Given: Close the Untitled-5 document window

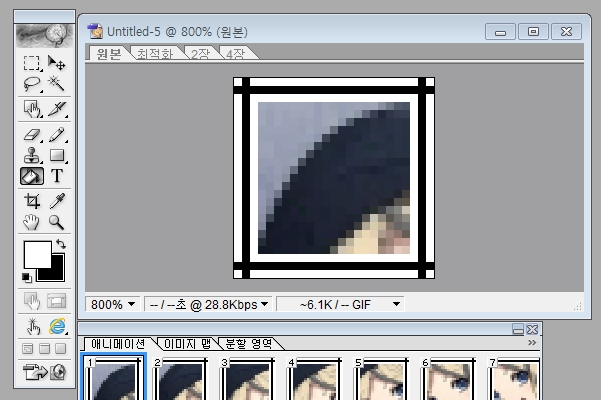Looking at the screenshot, I should (566, 32).
